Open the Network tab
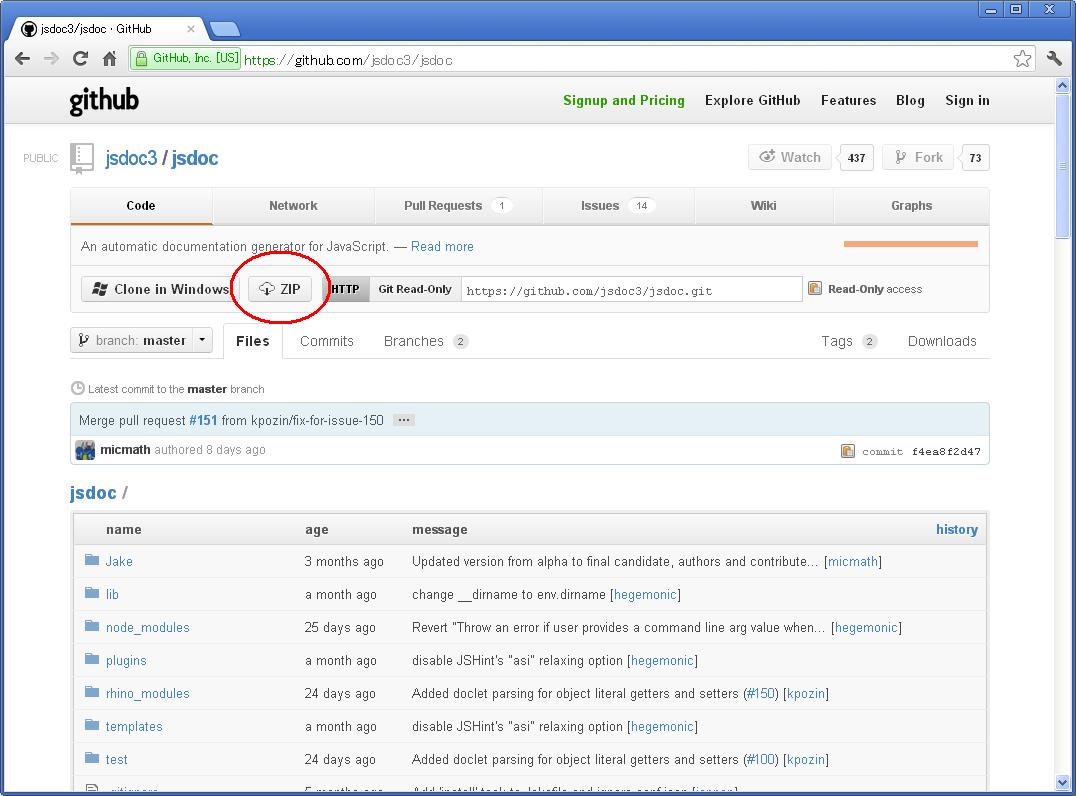The height and width of the screenshot is (796, 1076). (x=293, y=206)
